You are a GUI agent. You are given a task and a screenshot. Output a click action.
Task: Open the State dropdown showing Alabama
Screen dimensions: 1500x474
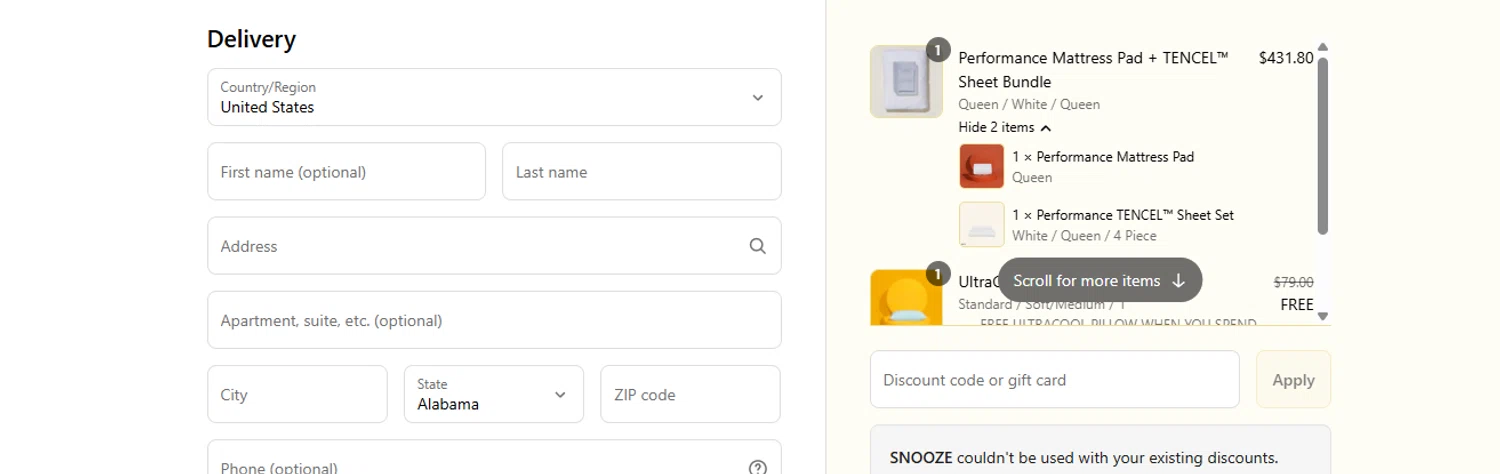point(493,394)
